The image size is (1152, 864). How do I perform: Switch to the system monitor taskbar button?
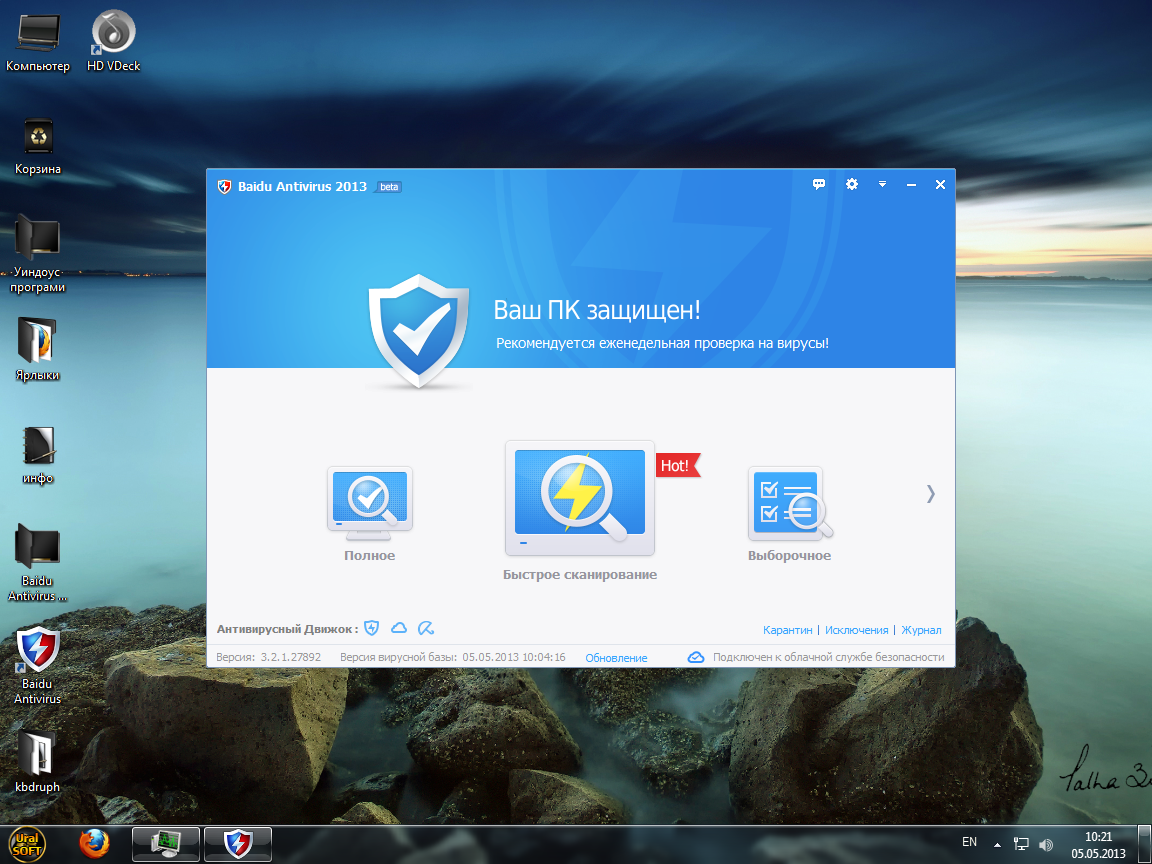(166, 844)
